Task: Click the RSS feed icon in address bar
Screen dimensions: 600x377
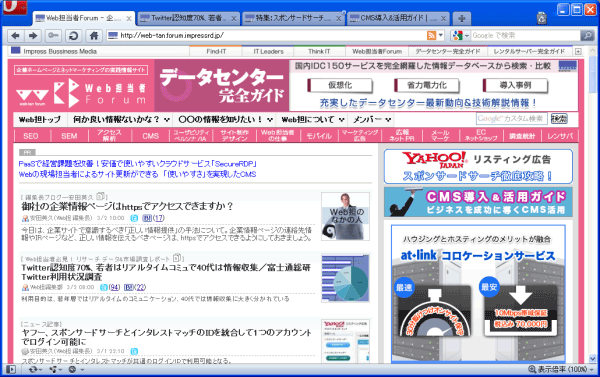Action: (x=431, y=36)
